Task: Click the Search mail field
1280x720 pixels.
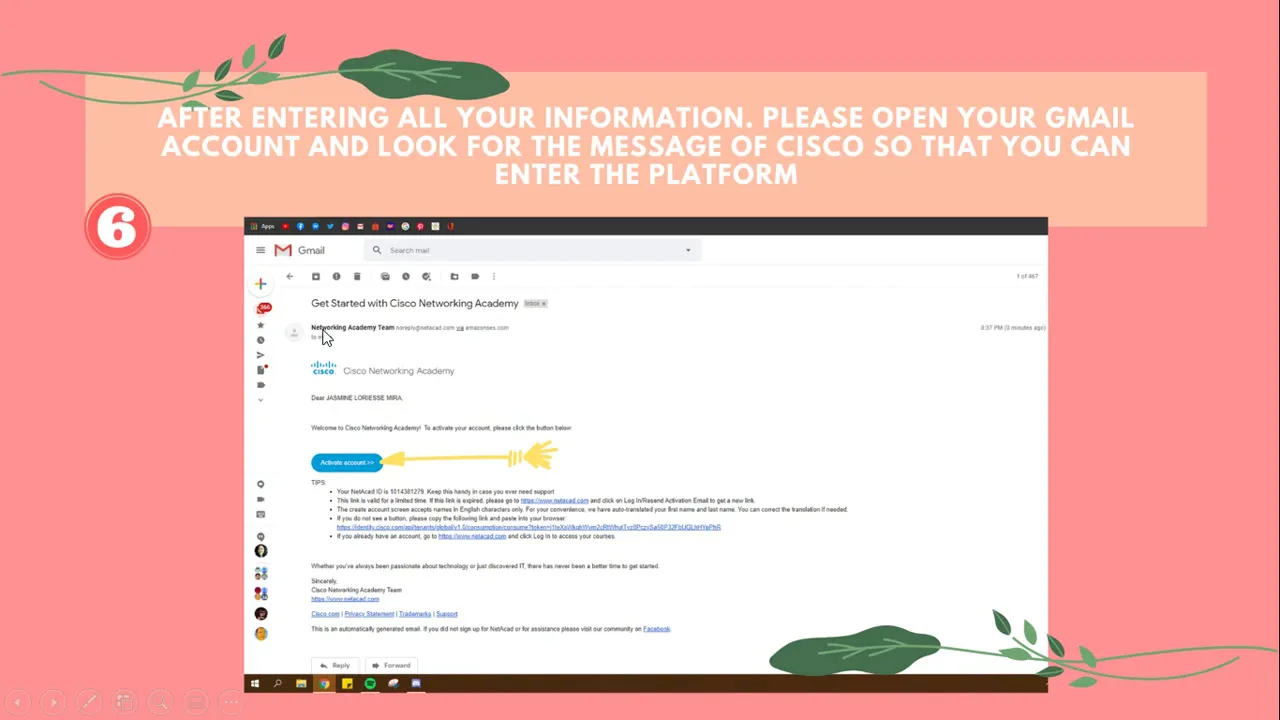Action: coord(535,250)
